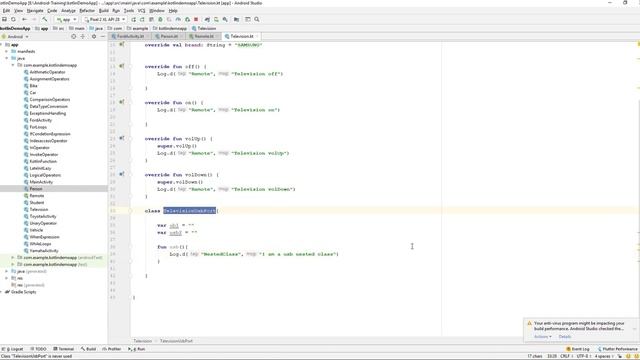This screenshot has height=360, width=640.
Task: Open the SDK Manager icon
Action: (x=225, y=19)
